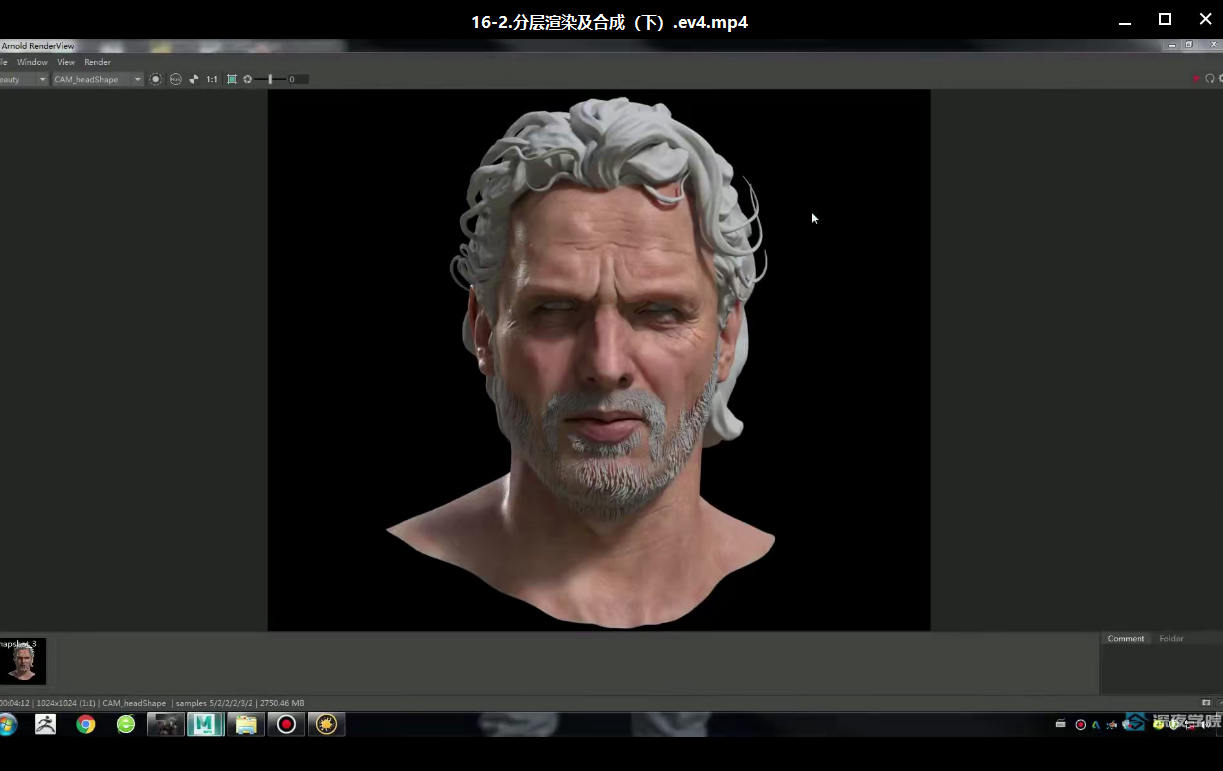Switch to the Folder tab
1223x771 pixels.
pos(1171,638)
